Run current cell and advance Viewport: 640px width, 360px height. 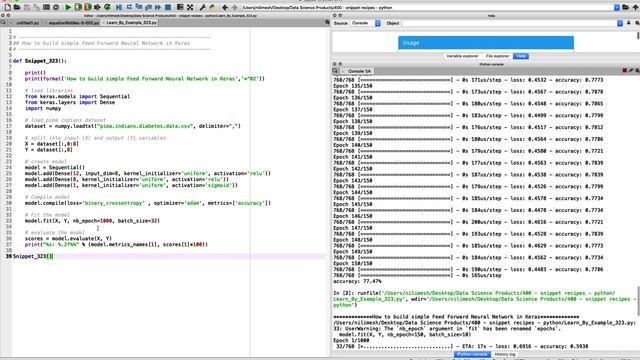(x=88, y=7)
